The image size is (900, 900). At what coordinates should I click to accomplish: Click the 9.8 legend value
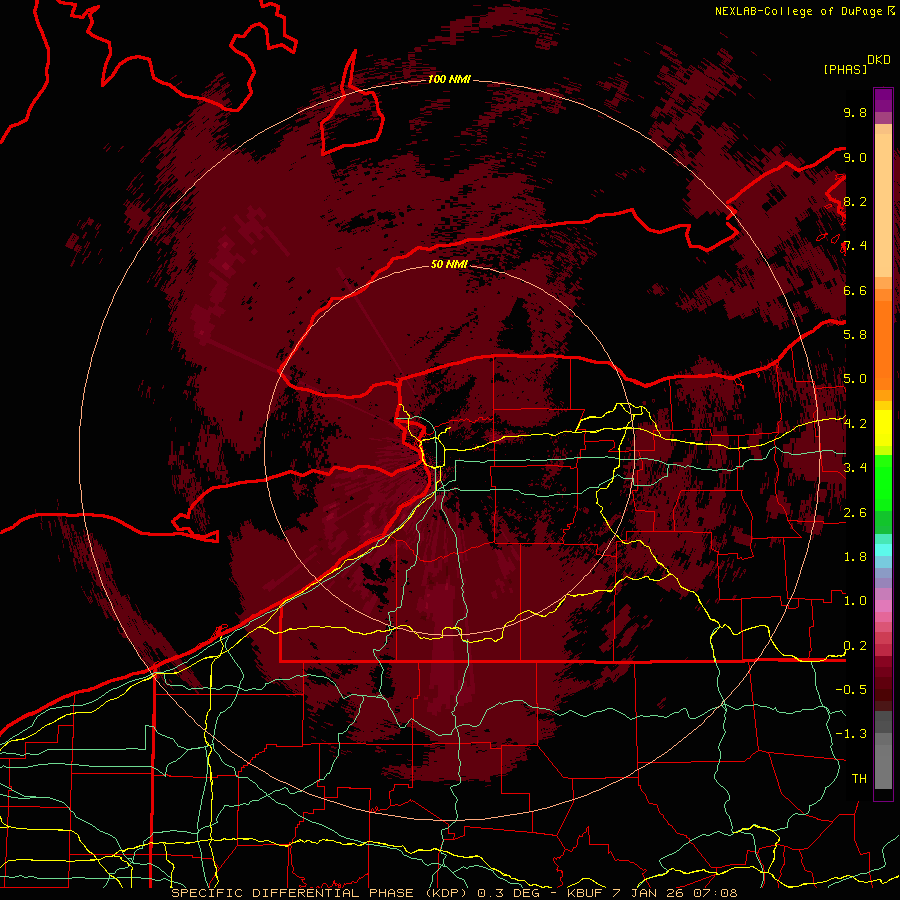(x=855, y=112)
